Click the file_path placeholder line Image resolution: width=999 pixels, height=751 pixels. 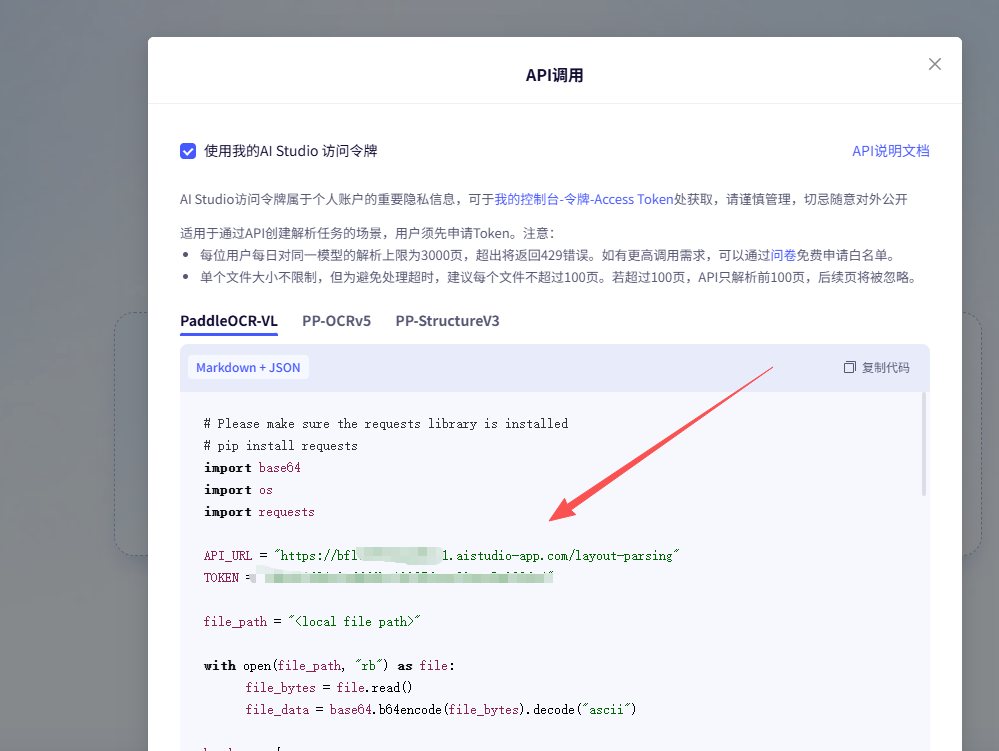[x=312, y=621]
